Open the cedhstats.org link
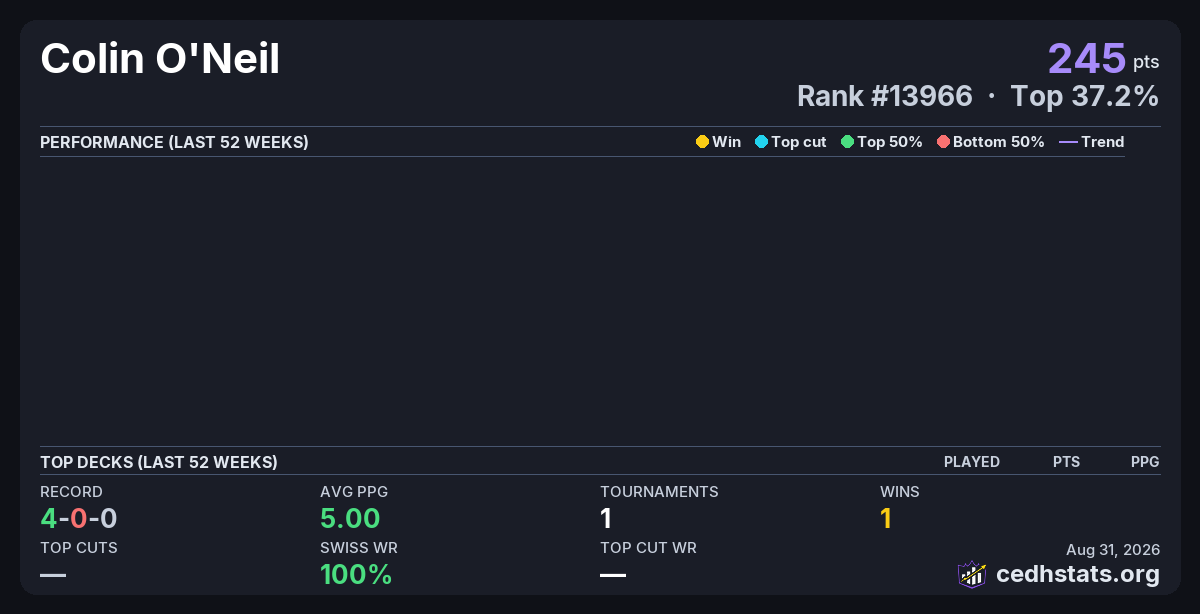1200x614 pixels. [1078, 574]
